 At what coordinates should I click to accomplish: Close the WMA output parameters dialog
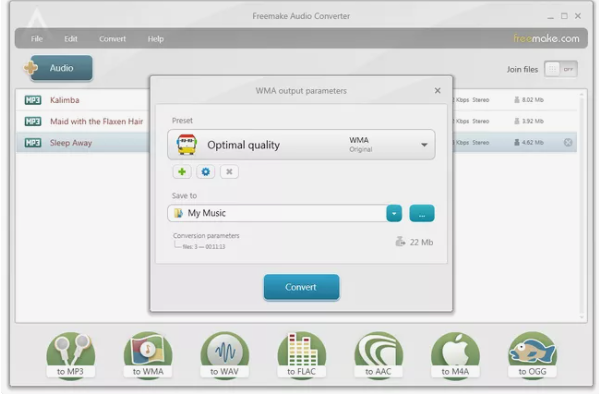click(x=438, y=91)
